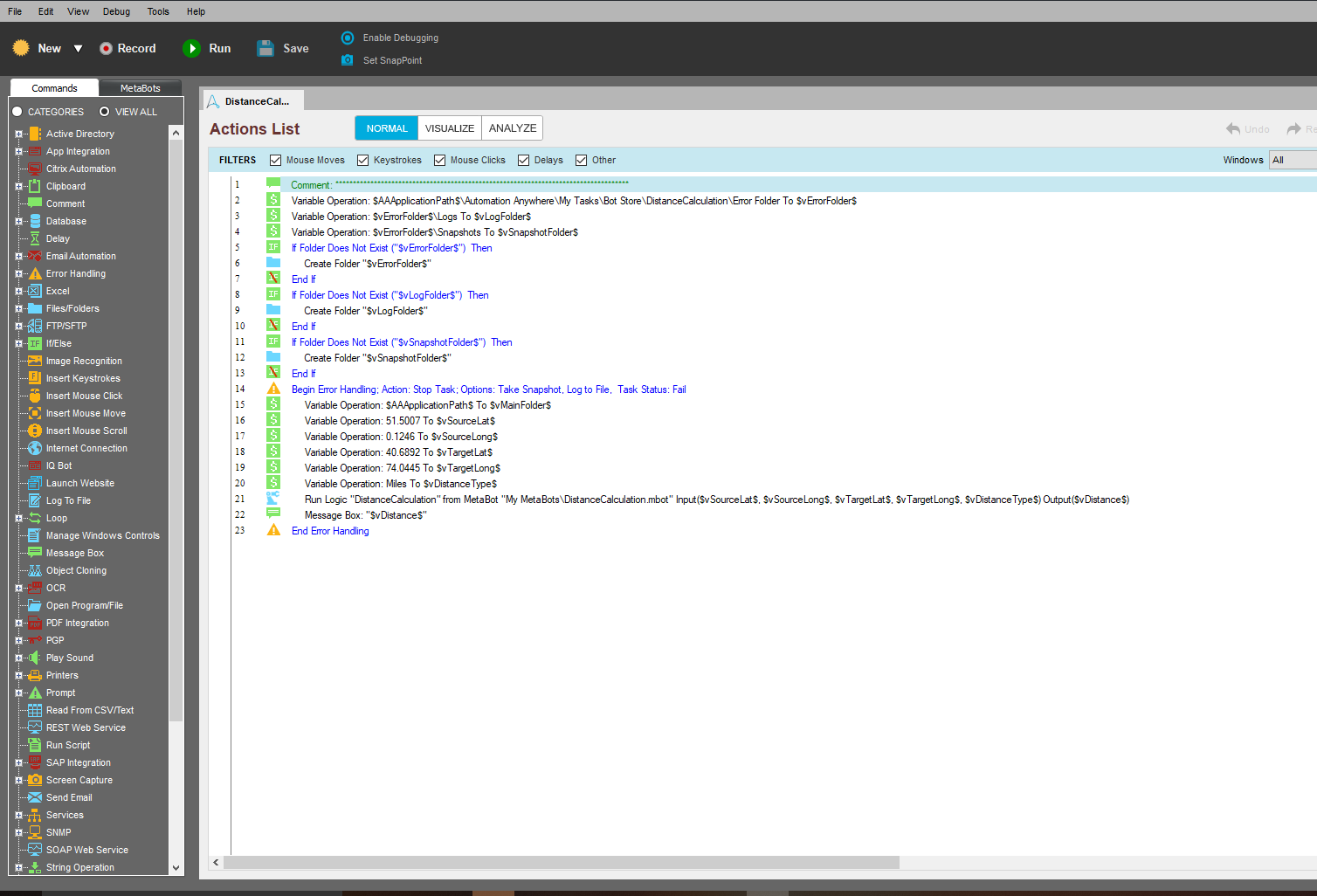1317x896 pixels.
Task: Click the horizontal scrollbar in Actions List
Action: (x=561, y=862)
